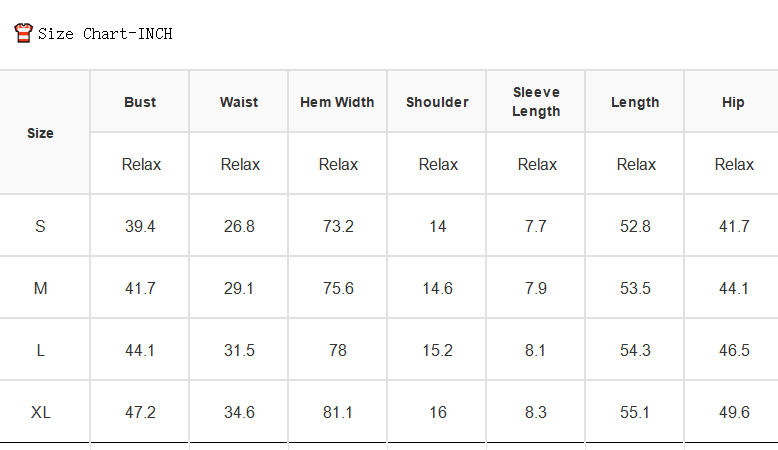Click the hem width value 78

338,350
